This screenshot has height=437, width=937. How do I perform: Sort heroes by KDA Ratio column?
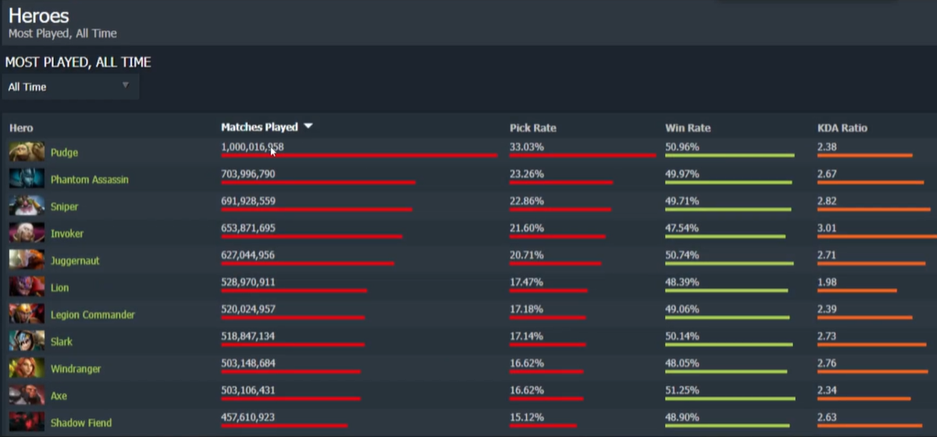coord(841,128)
